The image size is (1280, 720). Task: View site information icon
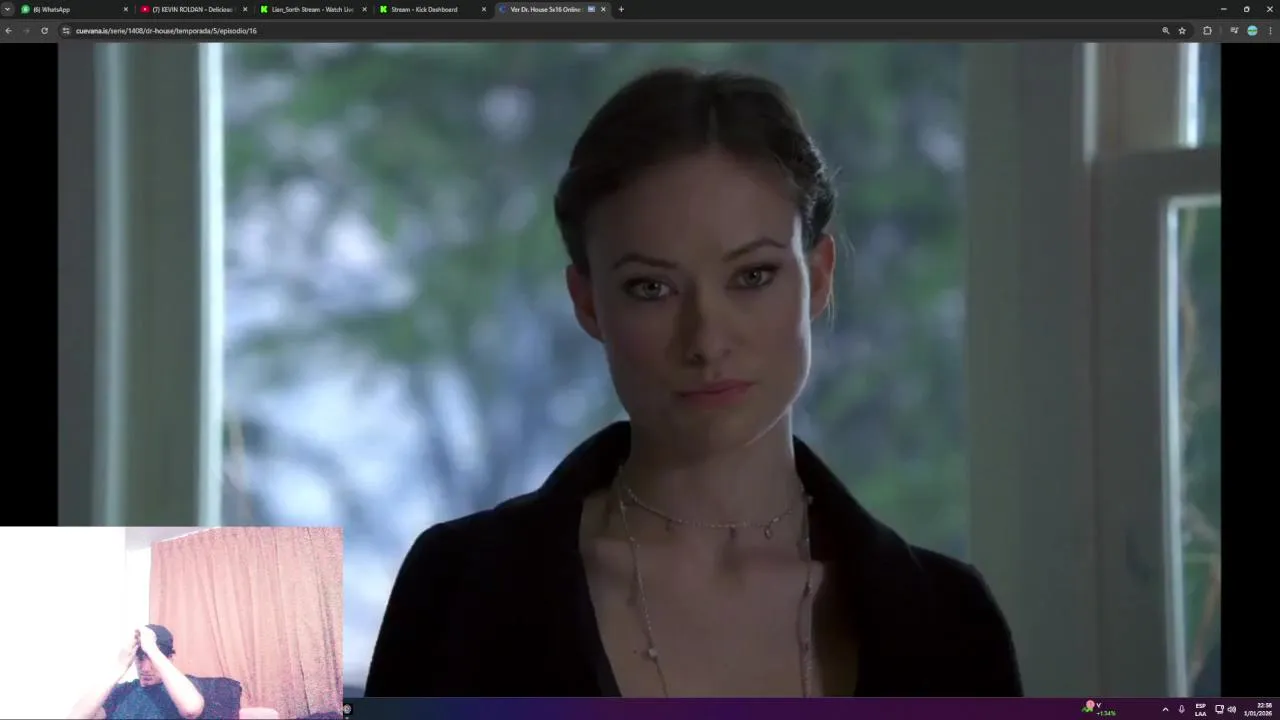(66, 31)
